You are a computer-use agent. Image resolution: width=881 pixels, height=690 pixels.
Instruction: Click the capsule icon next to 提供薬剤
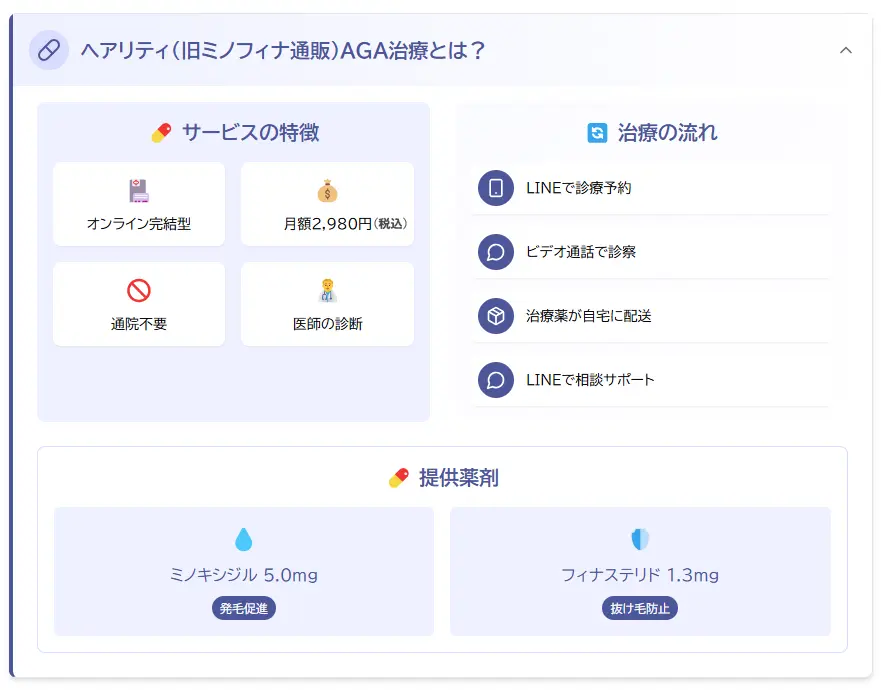point(399,478)
